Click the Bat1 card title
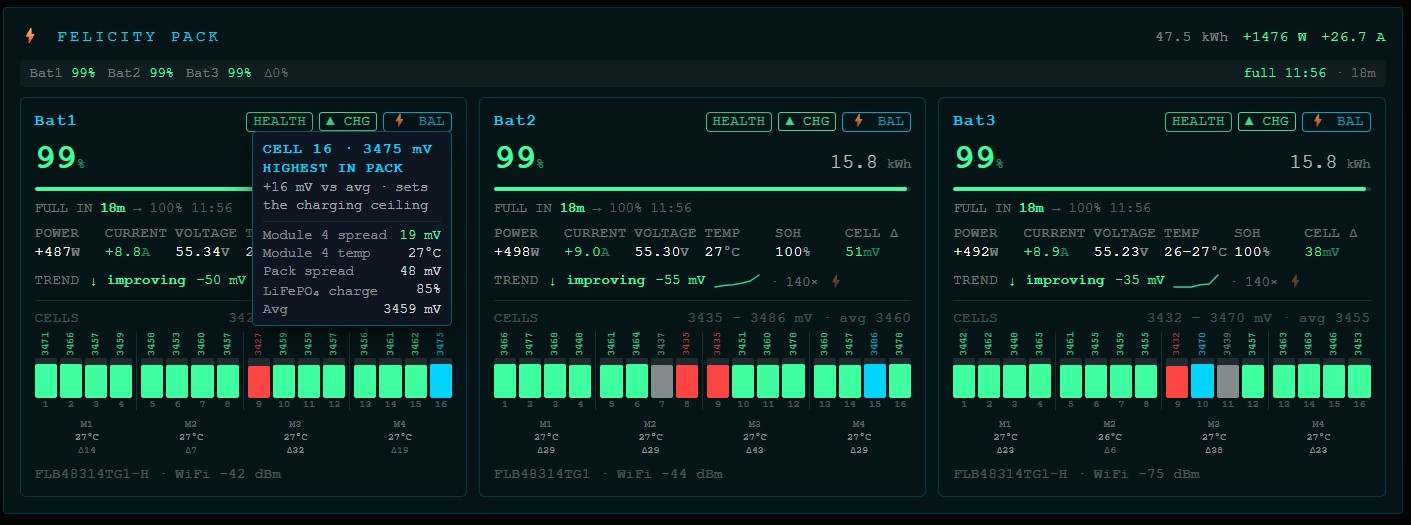Screen dimensions: 1411x525 click(x=55, y=121)
